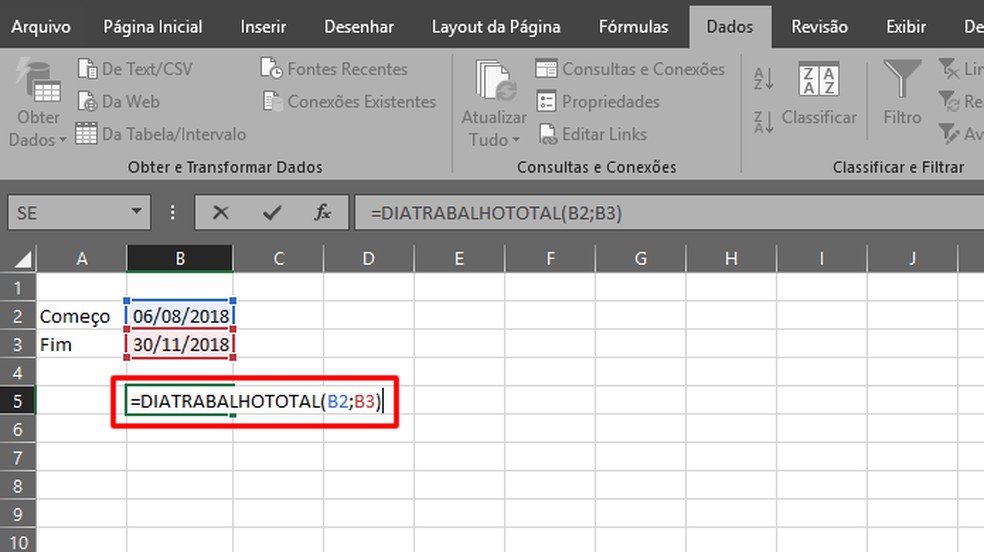Click inside the formula bar text
984x552 pixels.
[x=496, y=213]
